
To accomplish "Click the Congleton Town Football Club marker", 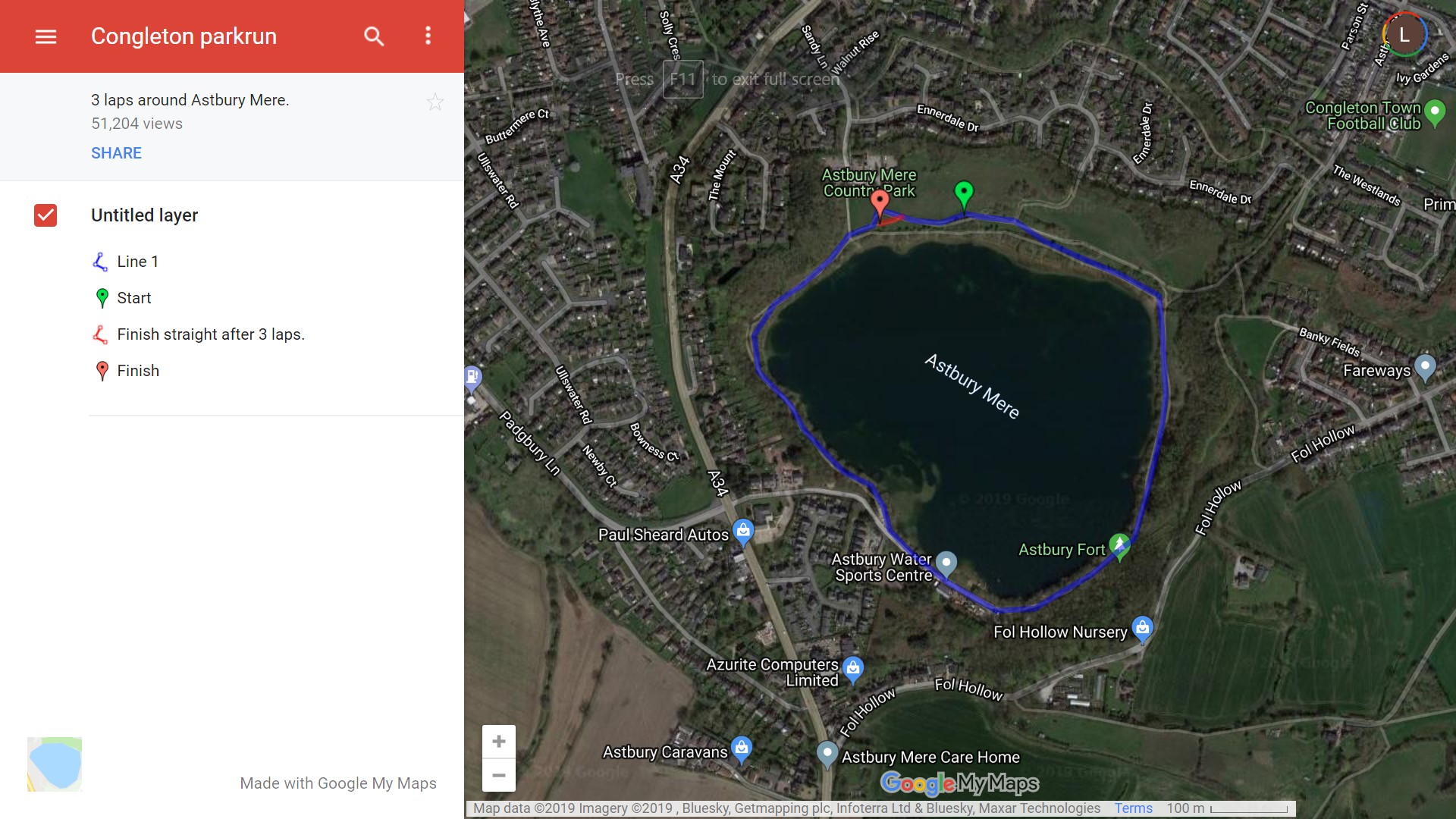I will coord(1434,111).
